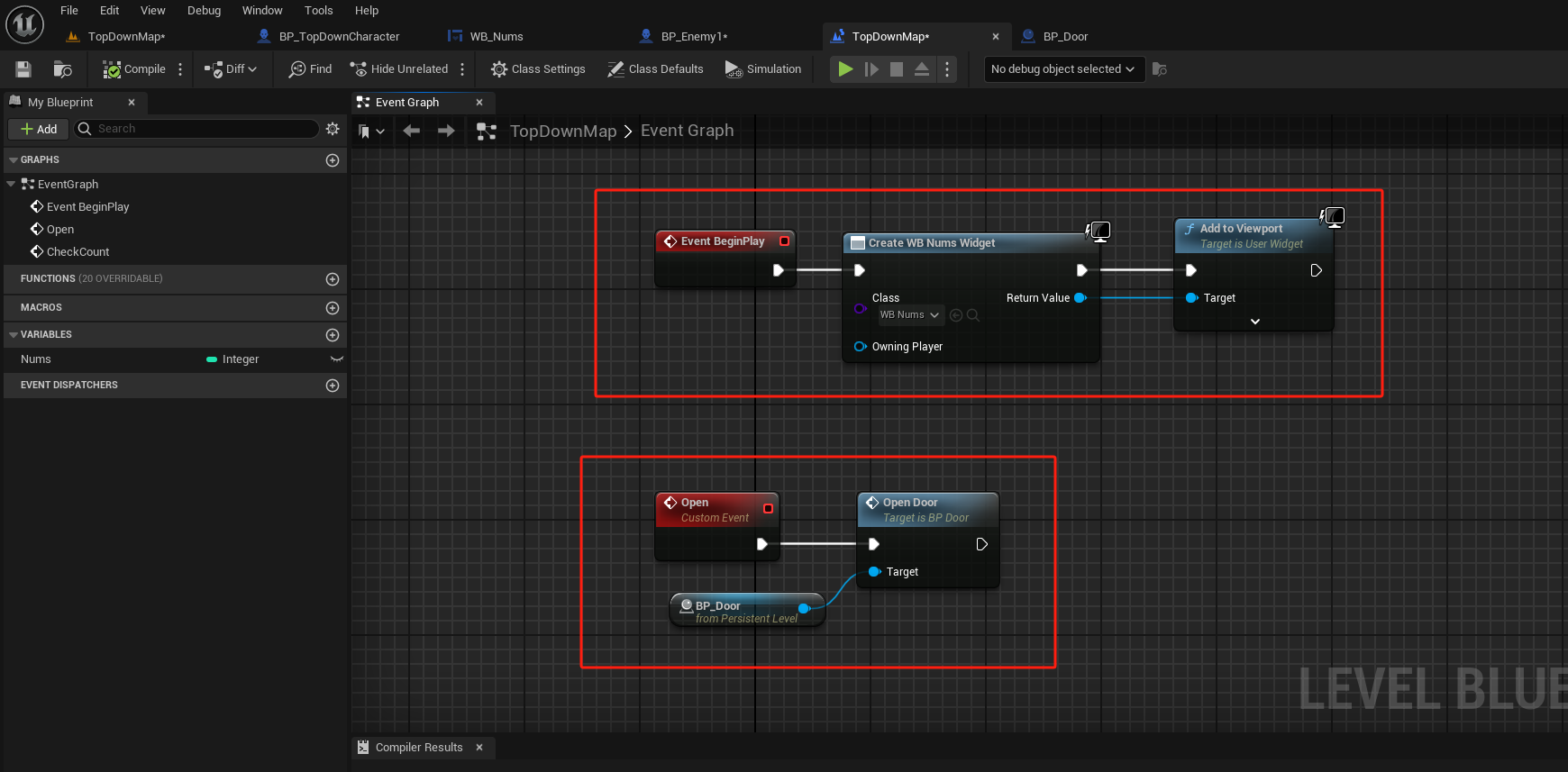Stop the play session

pos(897,69)
